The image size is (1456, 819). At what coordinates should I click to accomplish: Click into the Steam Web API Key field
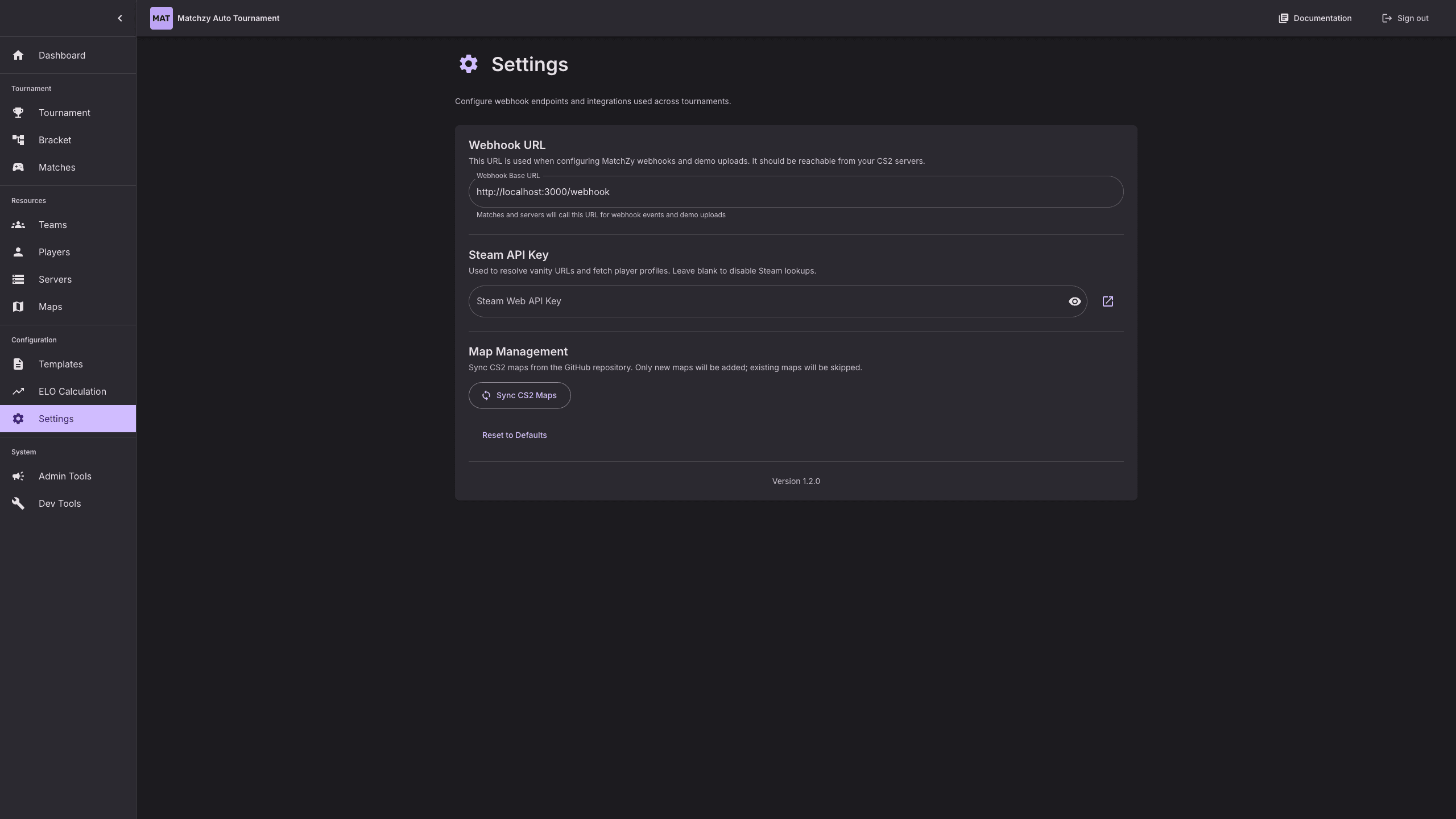pyautogui.click(x=768, y=301)
